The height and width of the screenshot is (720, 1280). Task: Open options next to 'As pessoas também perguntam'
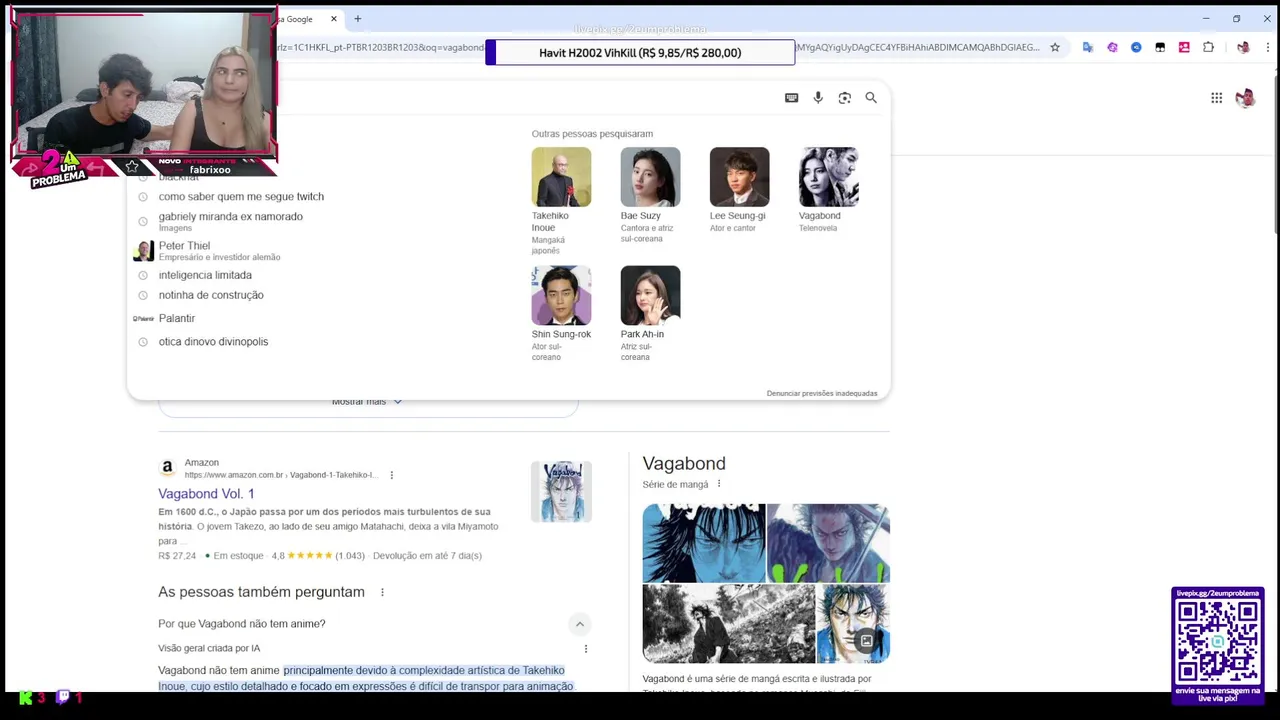pos(382,592)
